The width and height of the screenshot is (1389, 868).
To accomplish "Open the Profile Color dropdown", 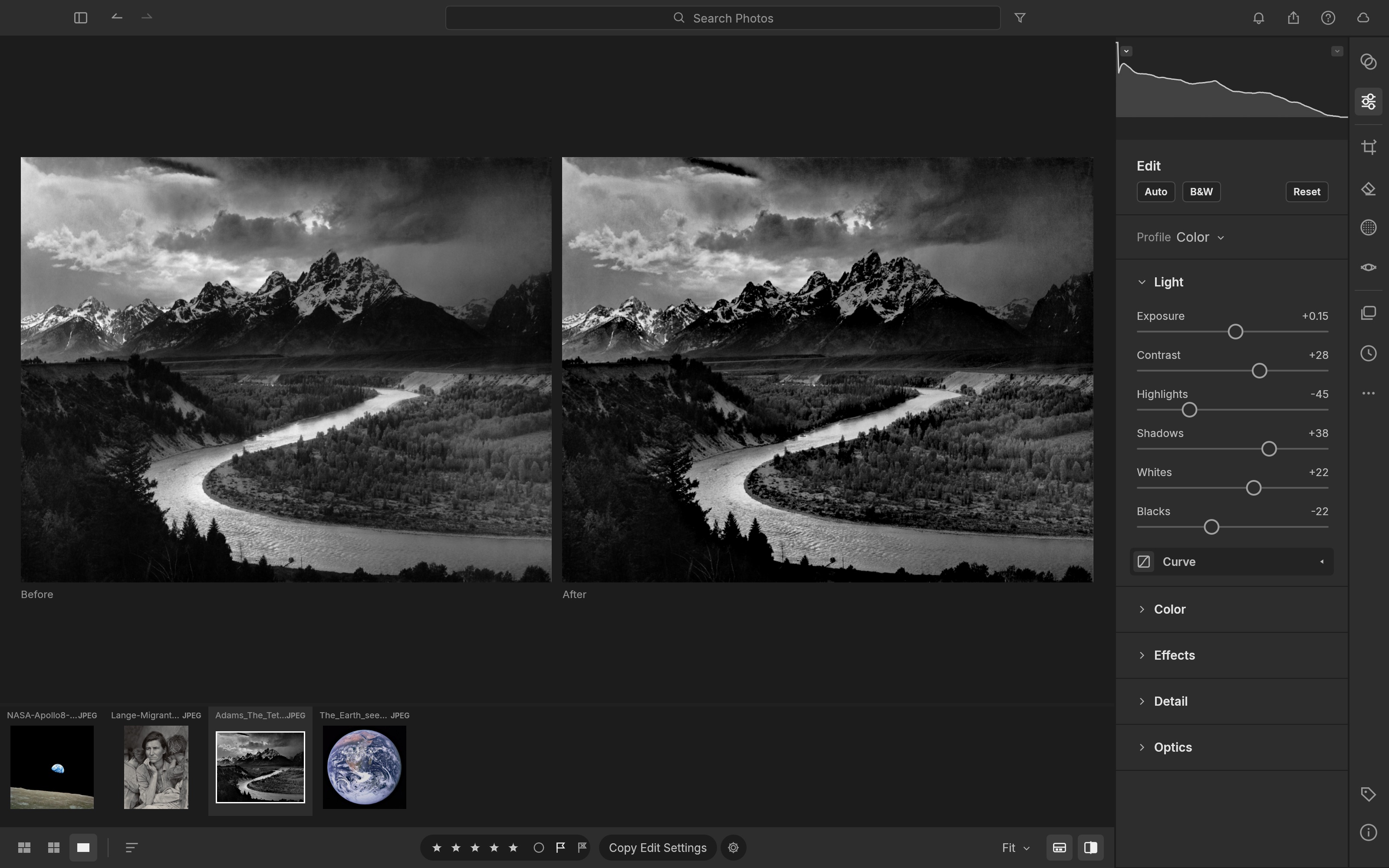I will [x=1200, y=237].
